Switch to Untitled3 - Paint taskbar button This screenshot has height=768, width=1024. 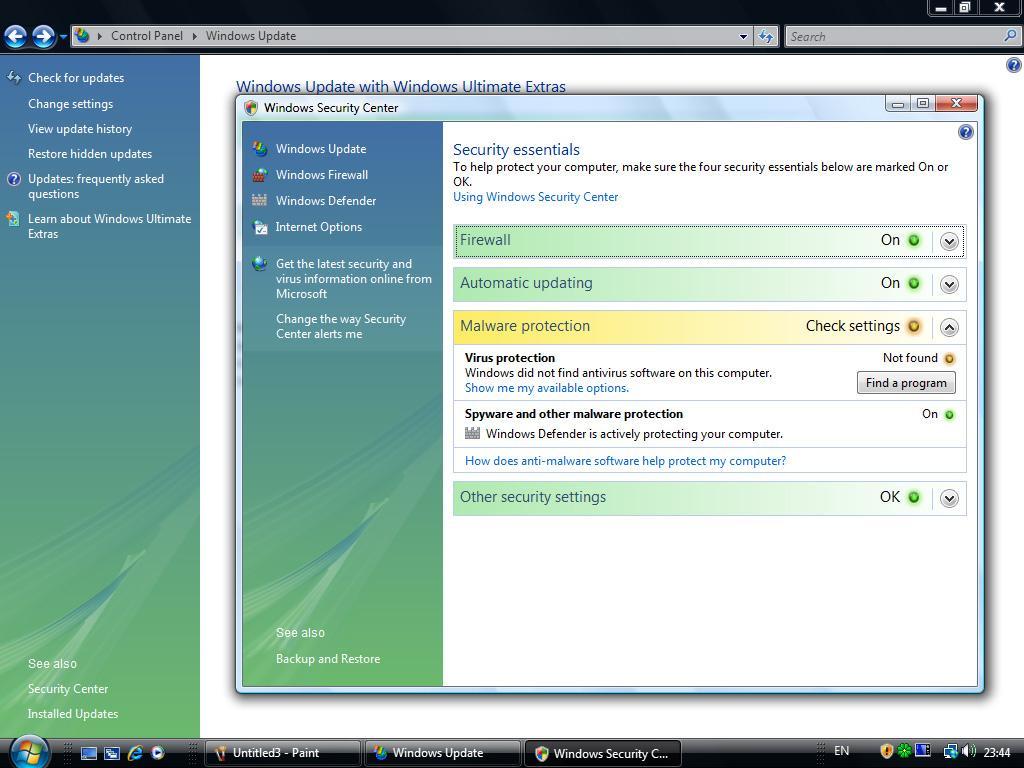[x=282, y=753]
